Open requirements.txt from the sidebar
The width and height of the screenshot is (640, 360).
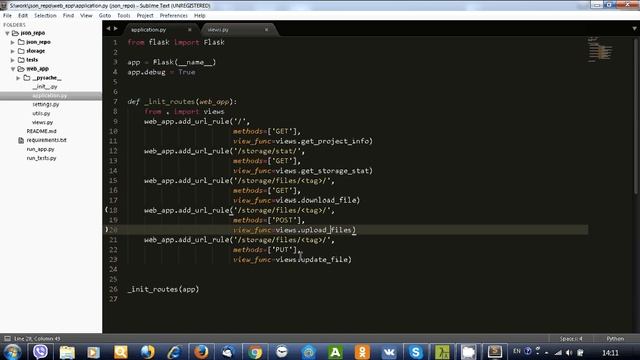click(47, 140)
